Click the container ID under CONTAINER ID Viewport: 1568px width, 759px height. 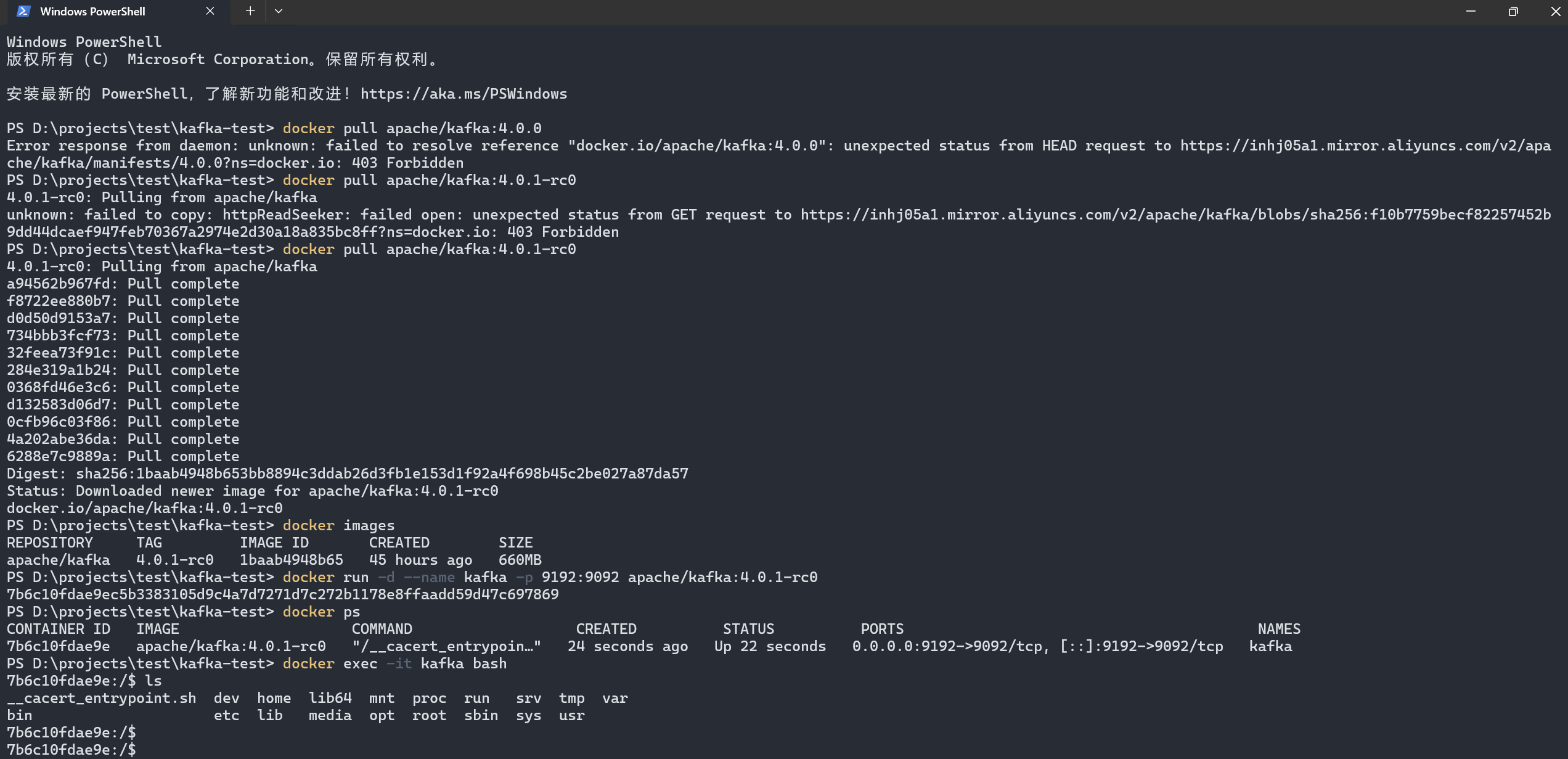pyautogui.click(x=59, y=646)
